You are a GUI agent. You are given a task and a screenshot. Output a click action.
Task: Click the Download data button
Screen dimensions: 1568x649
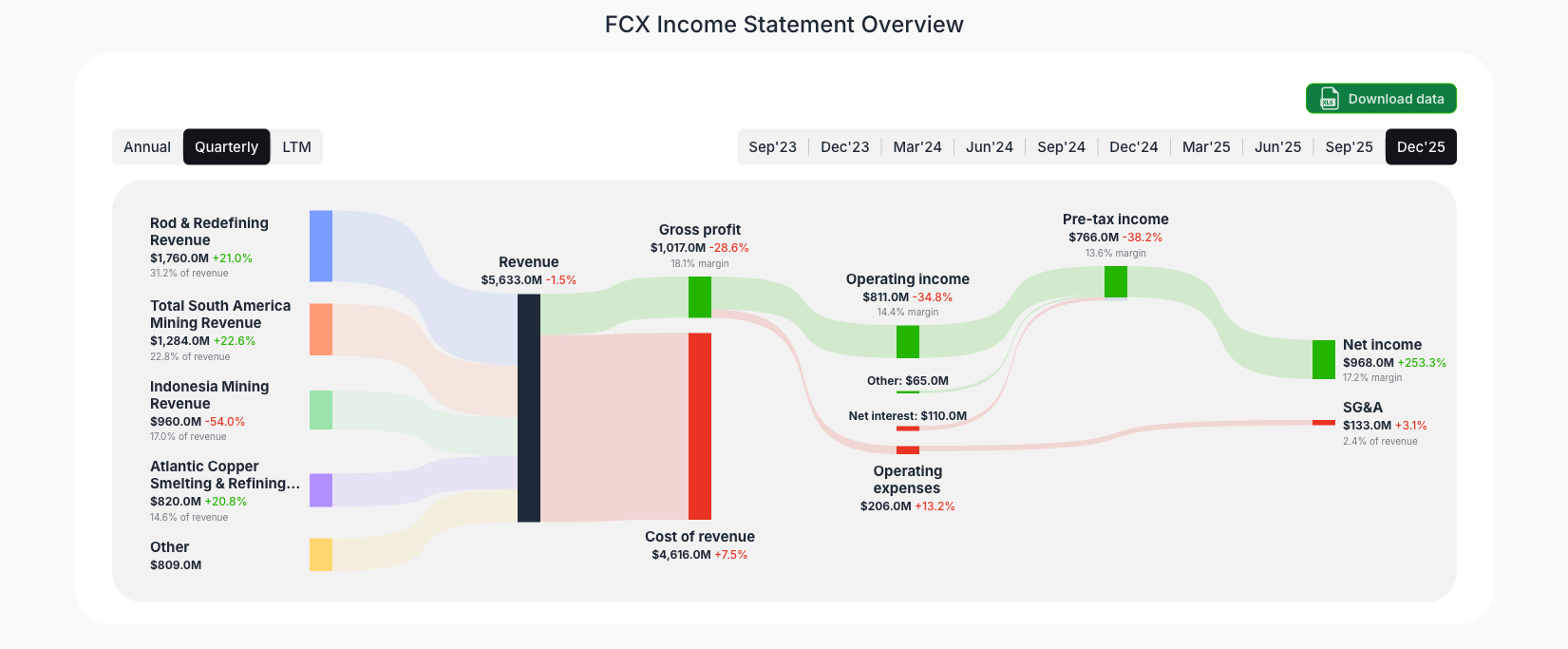pyautogui.click(x=1381, y=98)
